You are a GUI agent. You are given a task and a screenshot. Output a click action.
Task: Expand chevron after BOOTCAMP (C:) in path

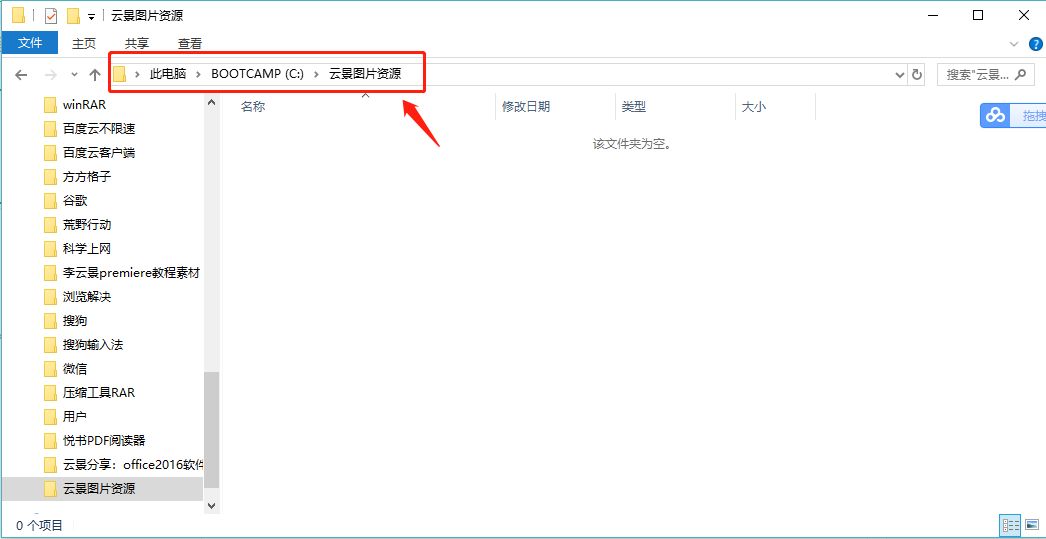pyautogui.click(x=316, y=74)
